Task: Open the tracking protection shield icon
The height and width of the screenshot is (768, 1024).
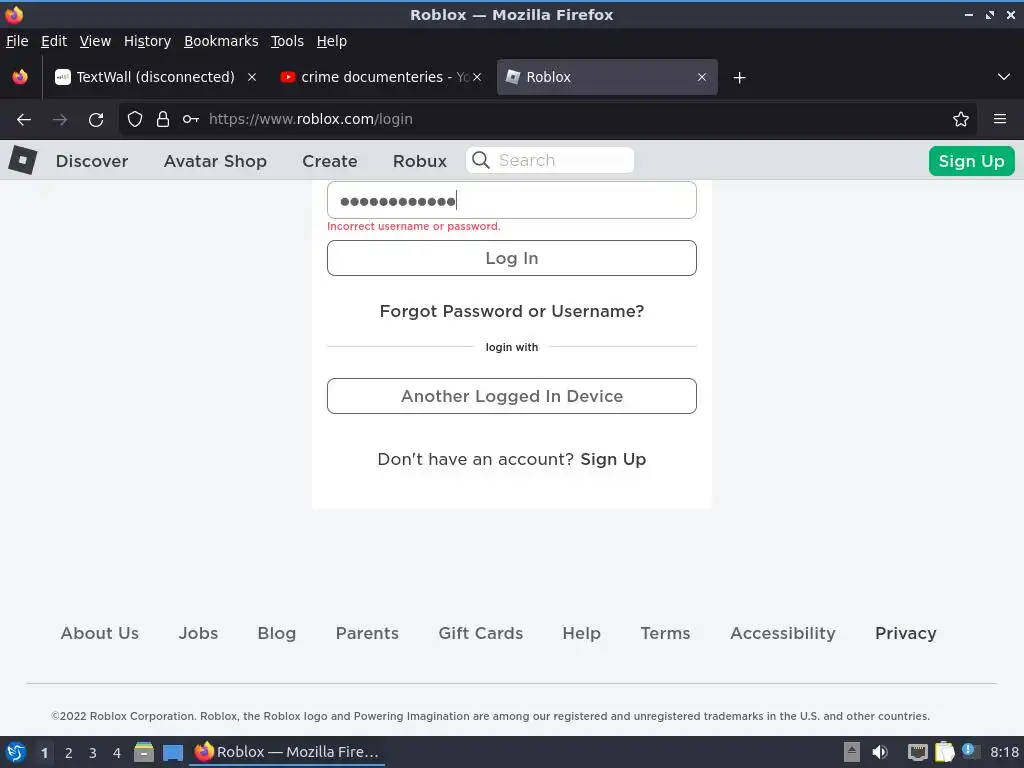Action: click(x=135, y=119)
